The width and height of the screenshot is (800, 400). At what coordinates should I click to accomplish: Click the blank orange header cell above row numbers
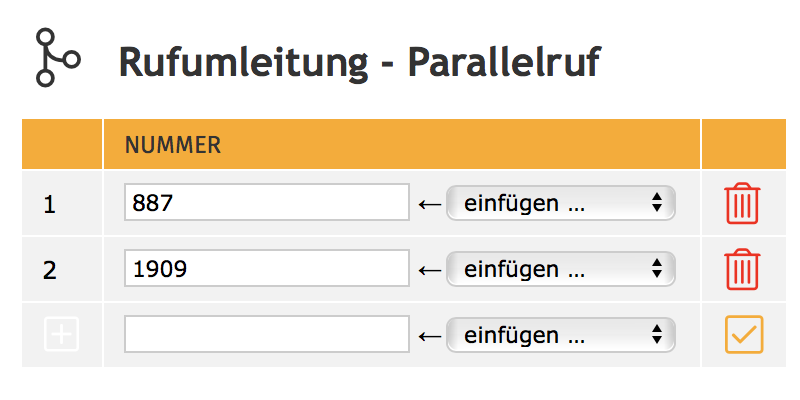pos(62,145)
